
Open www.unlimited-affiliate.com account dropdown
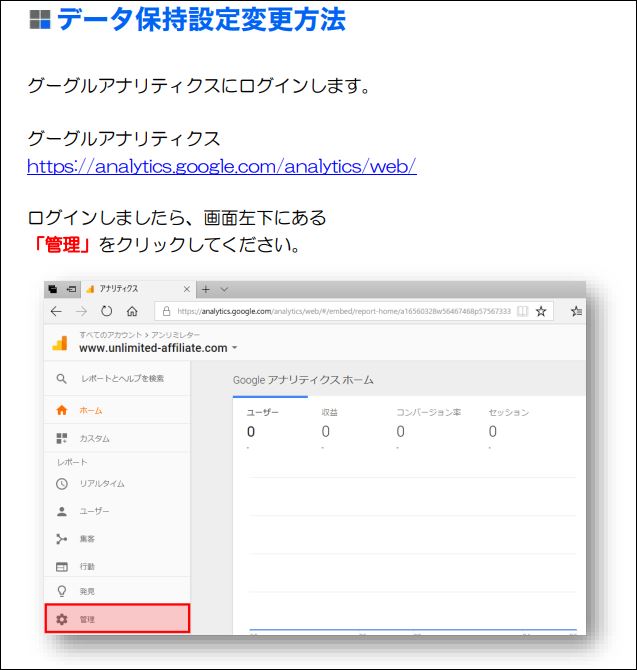[x=158, y=348]
